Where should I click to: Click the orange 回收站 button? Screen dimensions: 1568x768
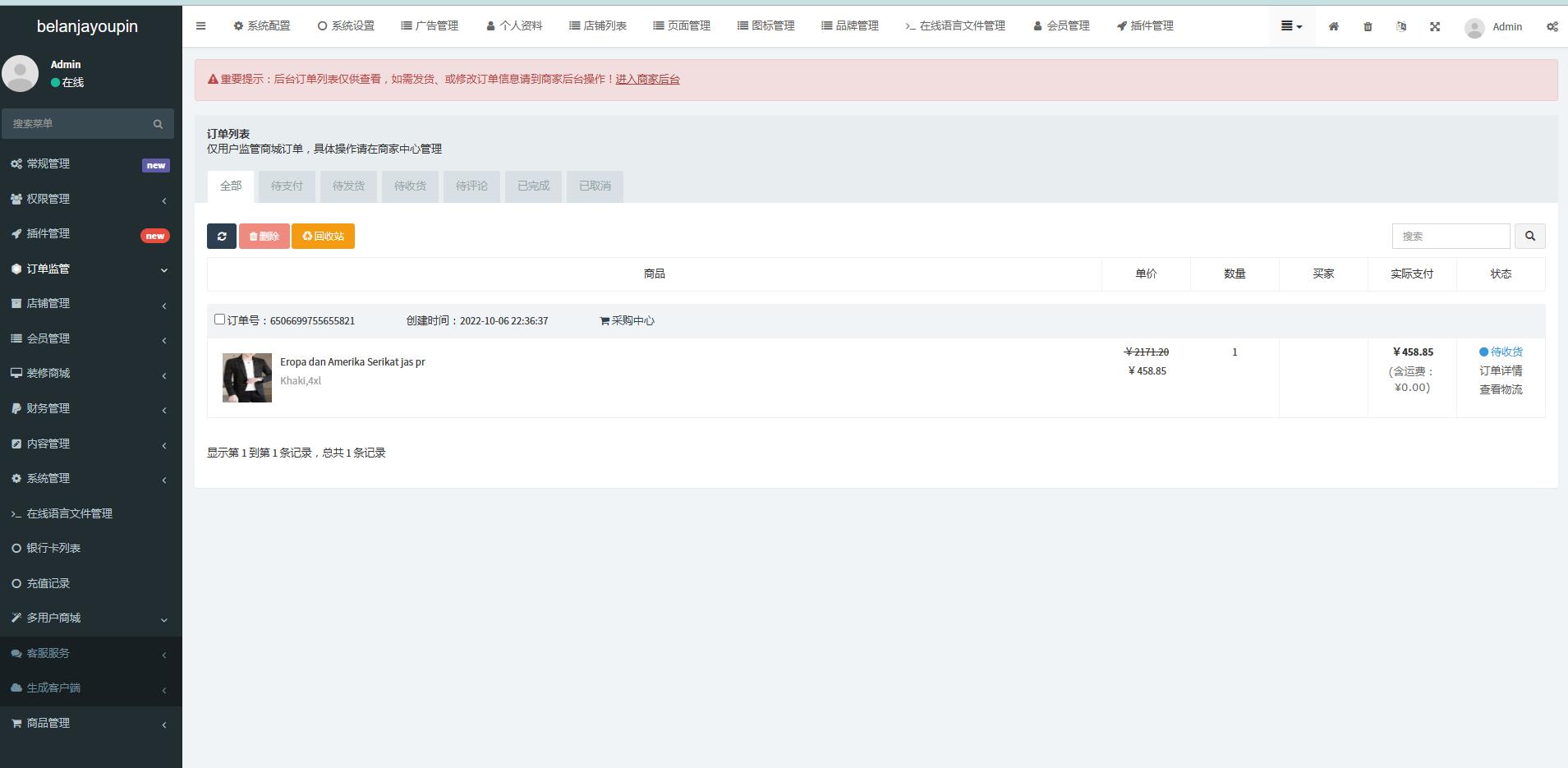pyautogui.click(x=323, y=237)
